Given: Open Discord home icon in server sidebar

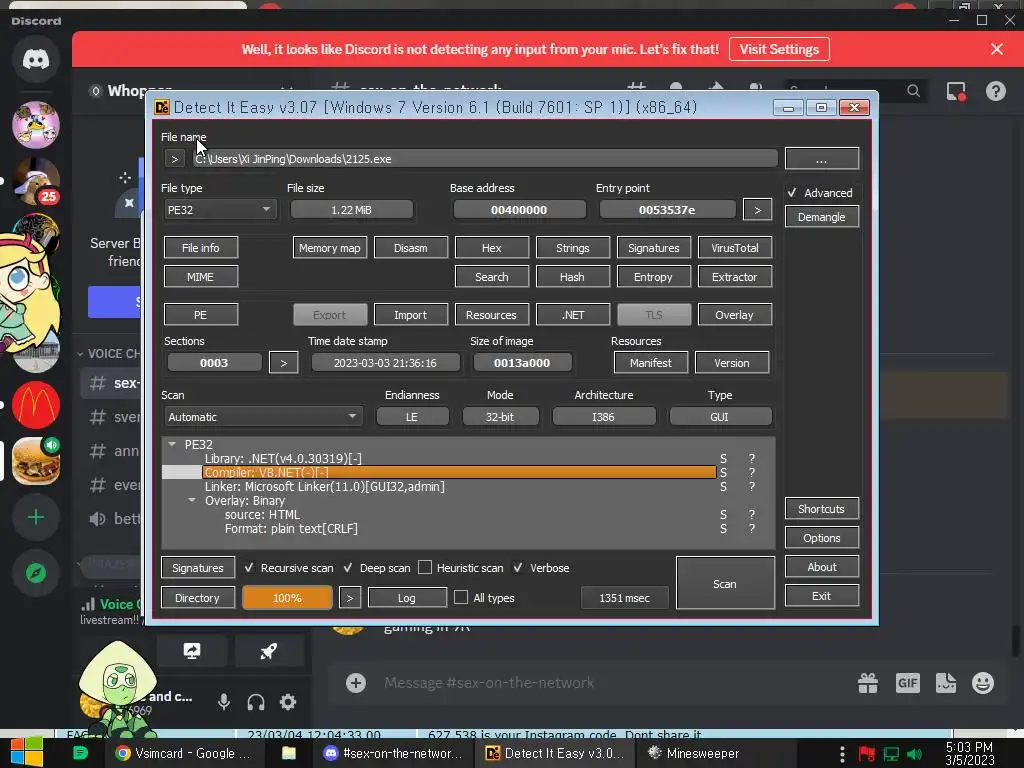Looking at the screenshot, I should (x=36, y=59).
